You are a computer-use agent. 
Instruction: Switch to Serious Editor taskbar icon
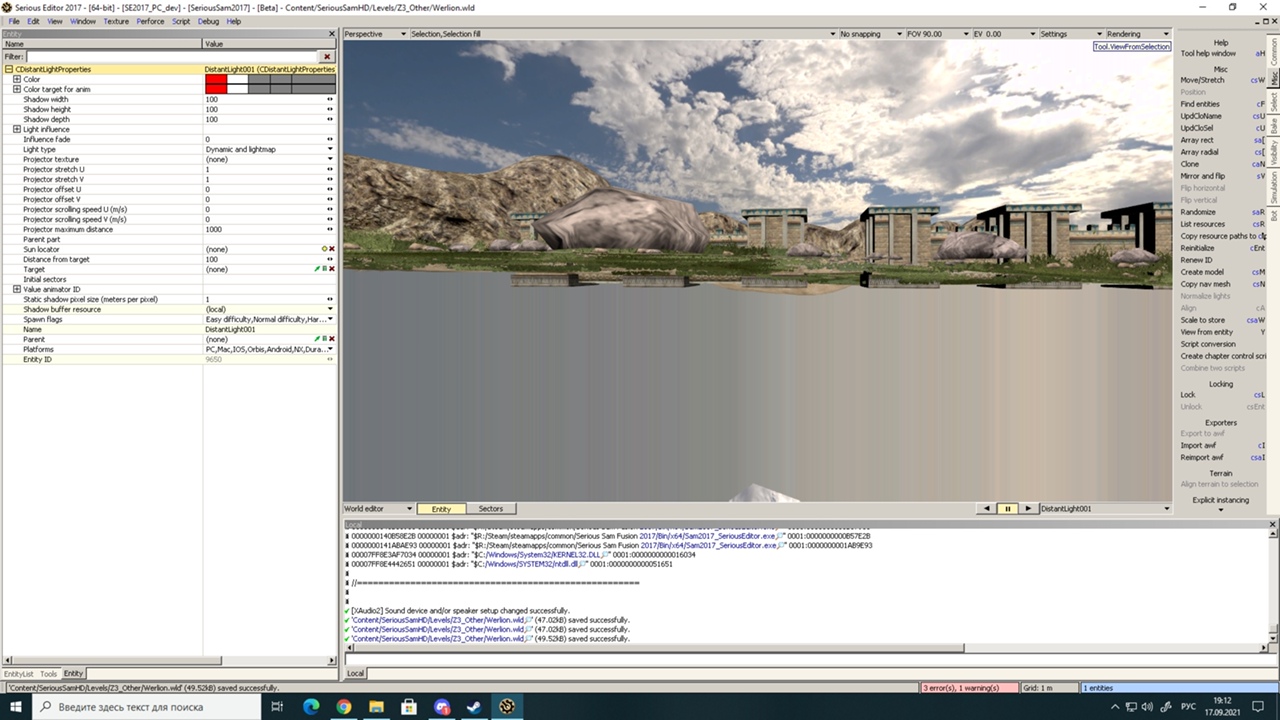tap(508, 707)
